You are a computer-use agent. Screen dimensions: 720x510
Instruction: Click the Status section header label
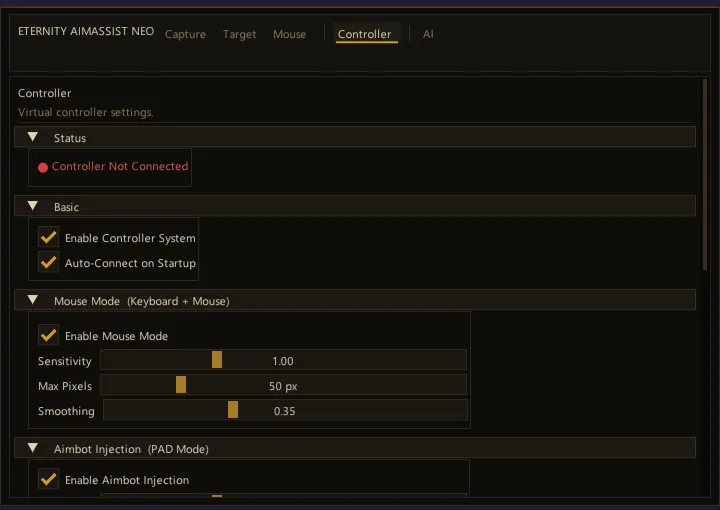tap(70, 138)
